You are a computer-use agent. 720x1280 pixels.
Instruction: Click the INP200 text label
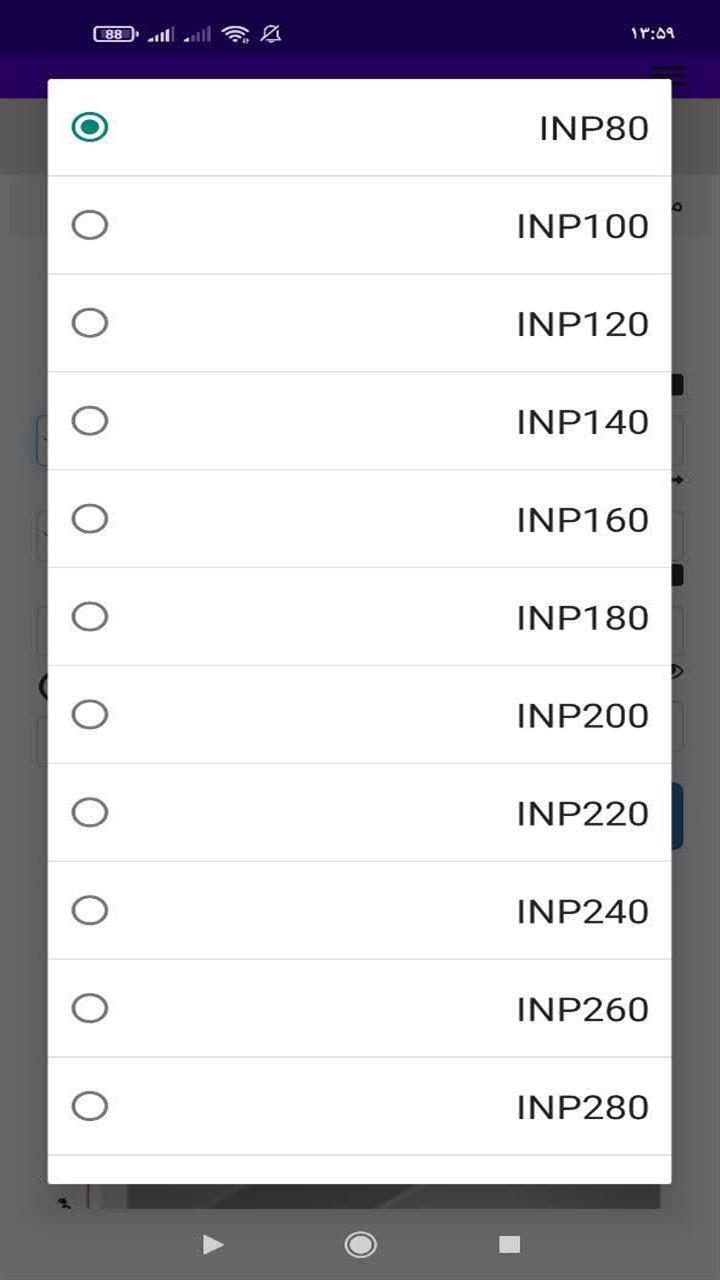[x=582, y=716]
